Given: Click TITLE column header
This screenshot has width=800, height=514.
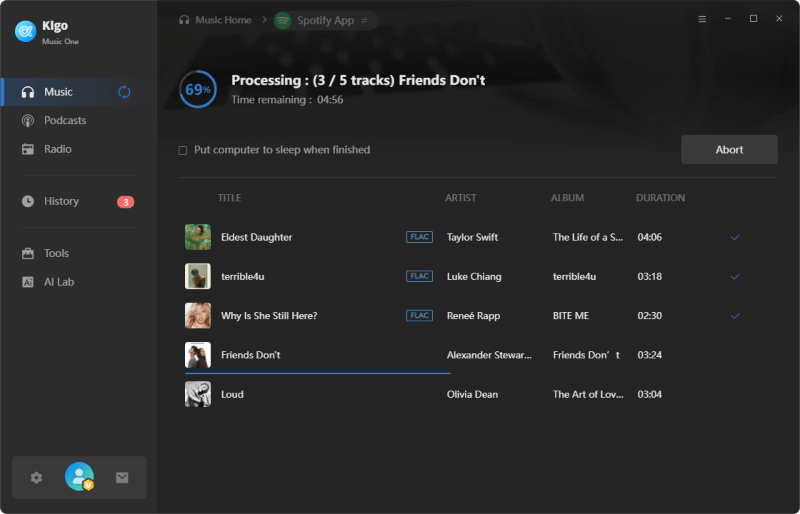Looking at the screenshot, I should pos(230,198).
